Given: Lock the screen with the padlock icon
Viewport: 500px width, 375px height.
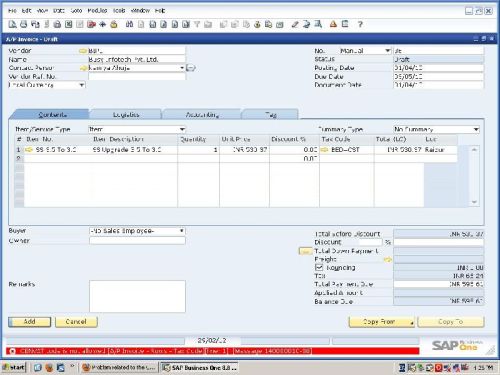Looking at the screenshot, I should click(x=114, y=24).
